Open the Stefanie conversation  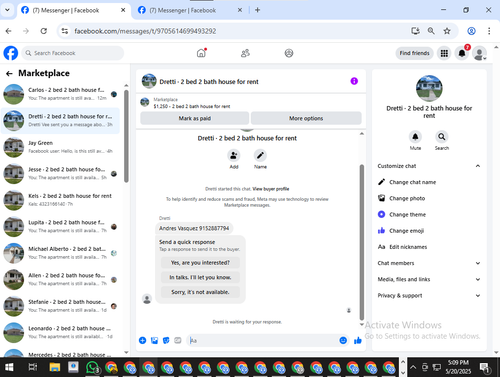[x=60, y=306]
